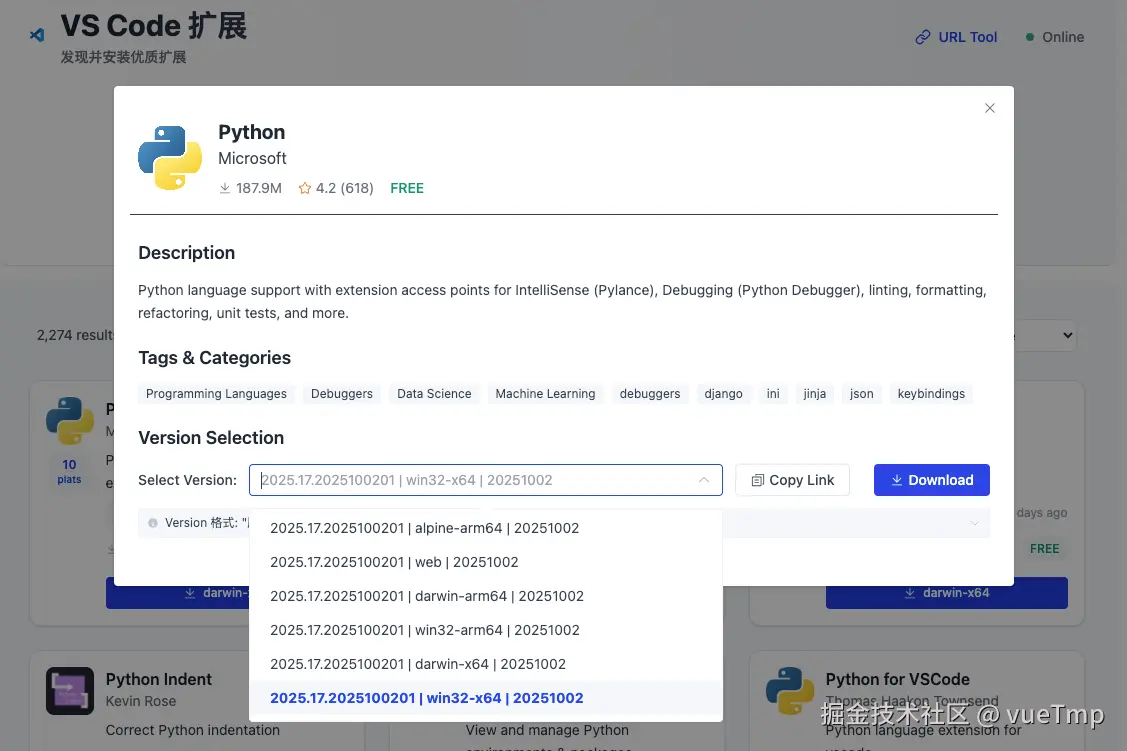Select the highlighted win32-x64 version
The height and width of the screenshot is (751, 1127).
coord(427,698)
